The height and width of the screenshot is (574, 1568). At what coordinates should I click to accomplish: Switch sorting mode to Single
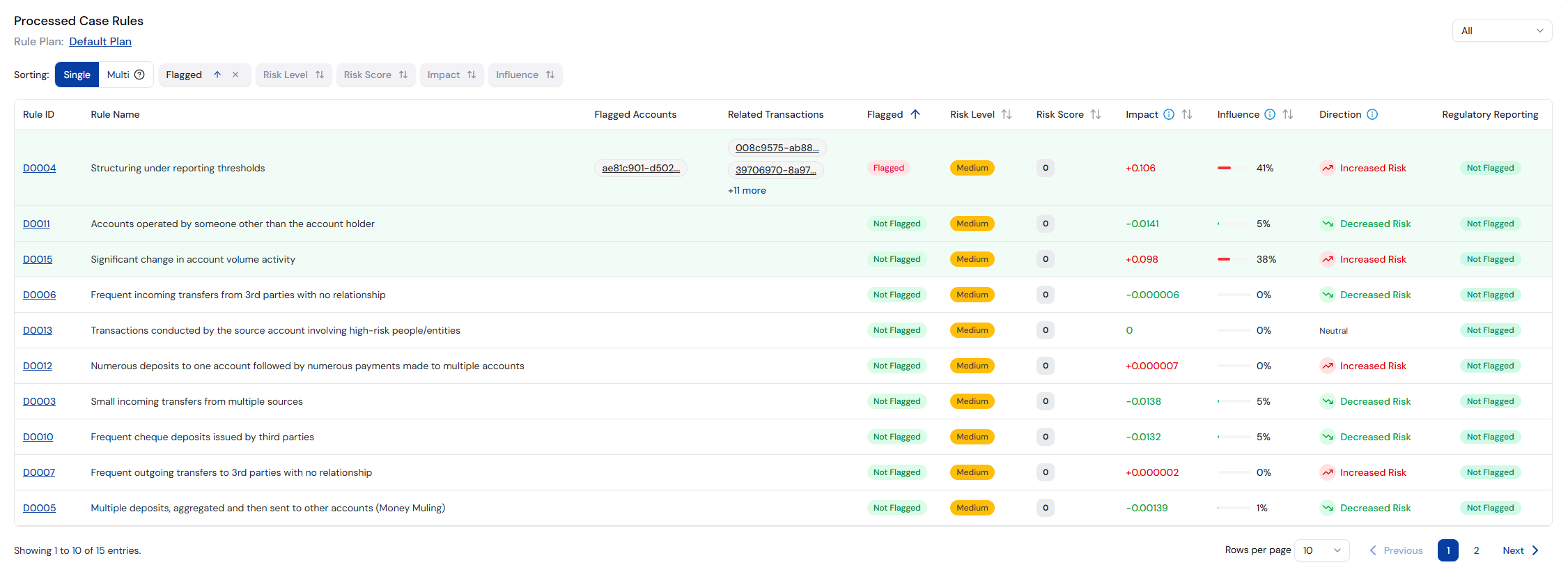tap(77, 75)
